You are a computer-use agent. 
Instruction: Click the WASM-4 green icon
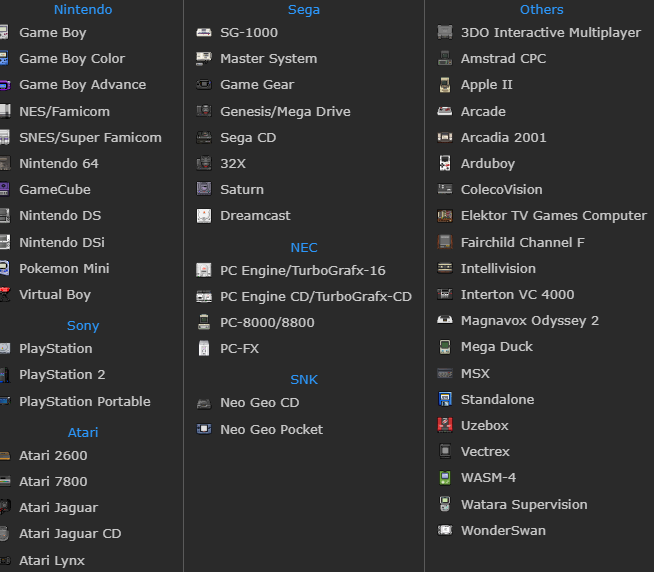(x=445, y=478)
